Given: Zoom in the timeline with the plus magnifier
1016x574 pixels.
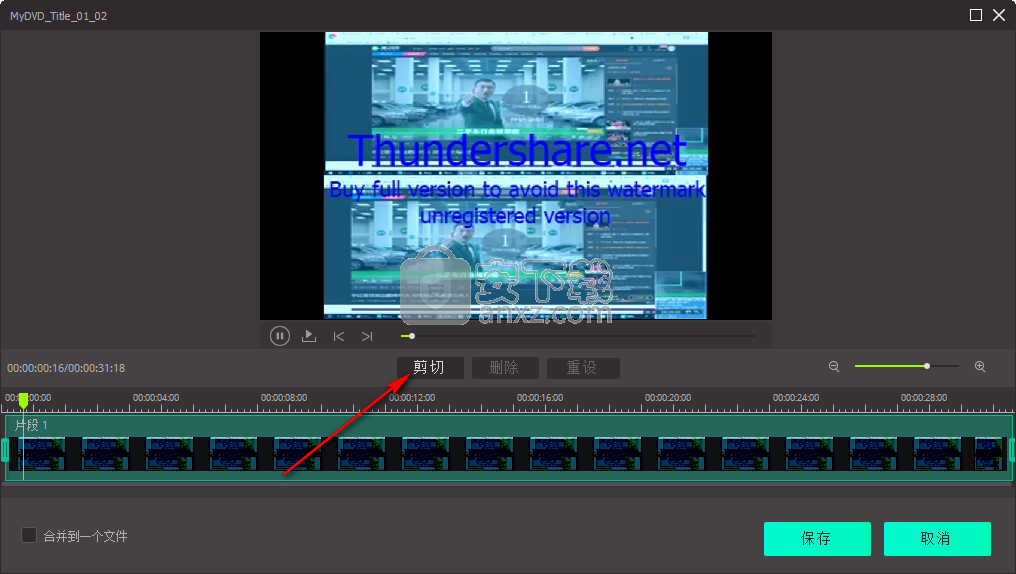Looking at the screenshot, I should click(x=980, y=367).
